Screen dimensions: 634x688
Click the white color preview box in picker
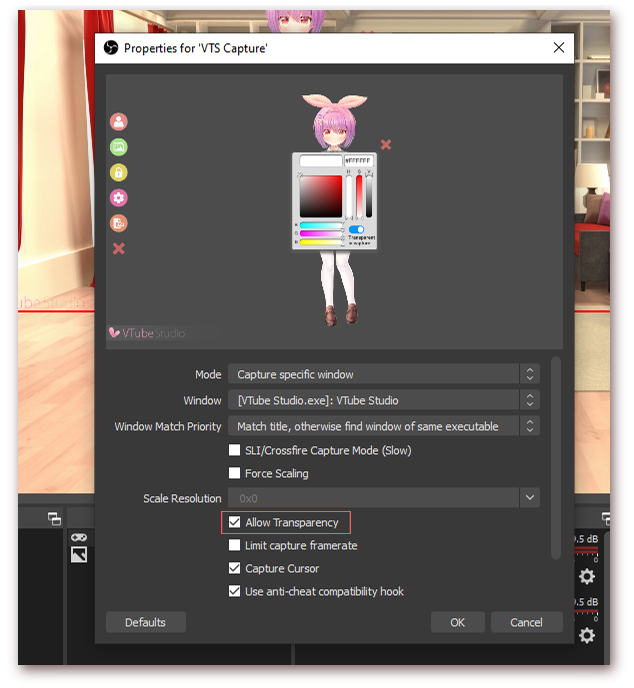click(321, 161)
